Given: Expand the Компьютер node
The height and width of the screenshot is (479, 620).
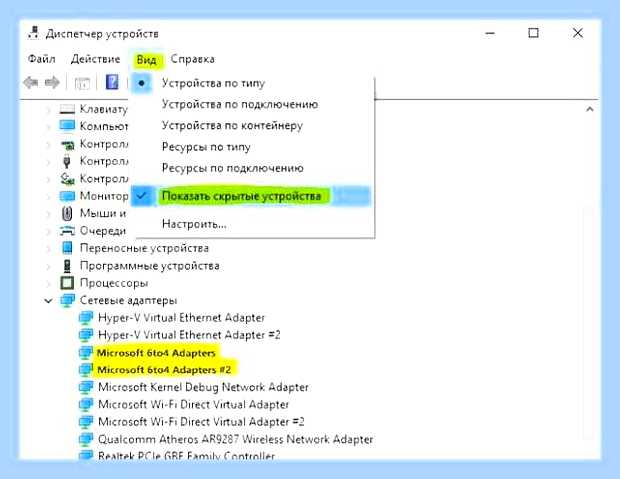Looking at the screenshot, I should tap(48, 127).
